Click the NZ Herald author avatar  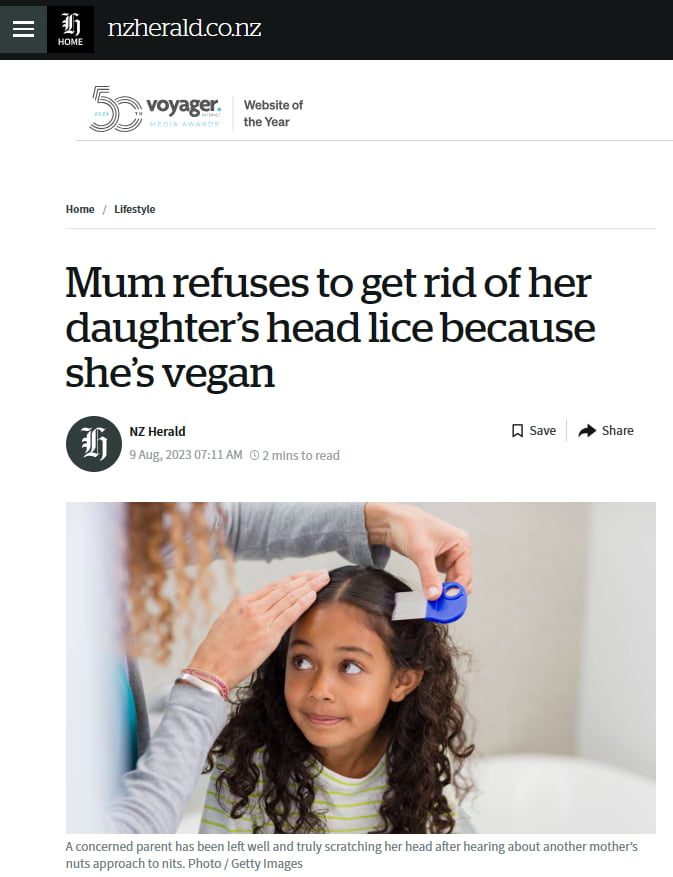[x=94, y=444]
